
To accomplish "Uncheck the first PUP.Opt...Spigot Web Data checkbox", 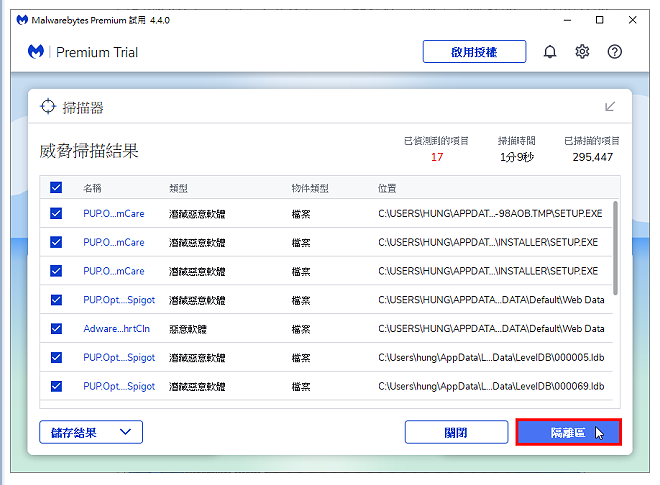I will click(56, 300).
